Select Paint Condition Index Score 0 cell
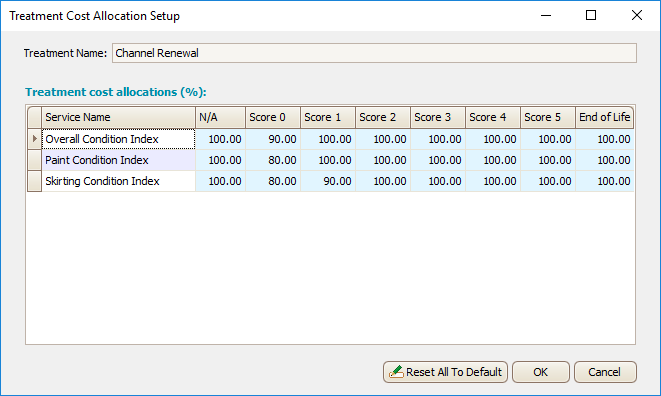The image size is (661, 396). pos(273,160)
